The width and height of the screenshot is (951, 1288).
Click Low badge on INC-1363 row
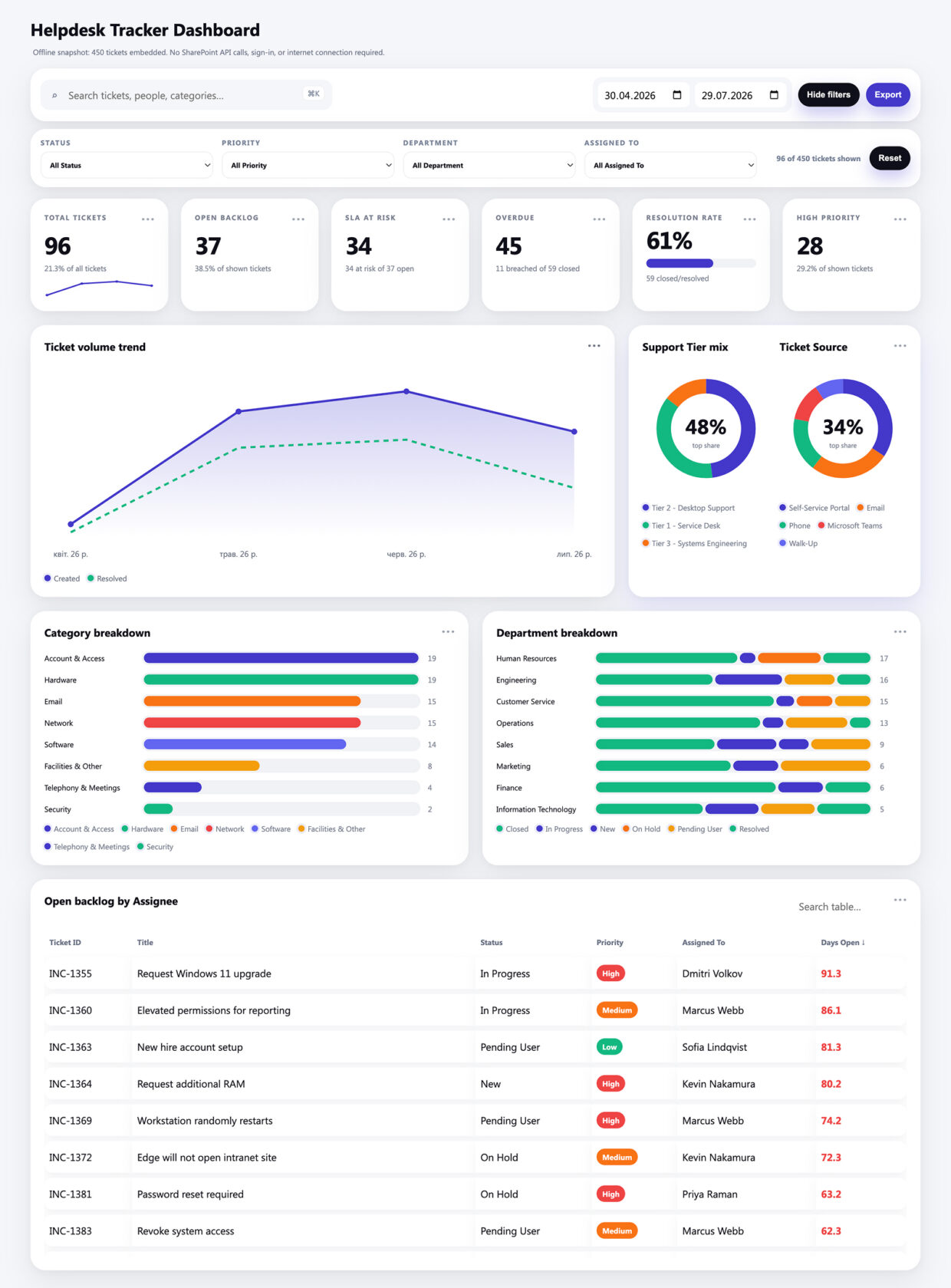click(609, 1047)
